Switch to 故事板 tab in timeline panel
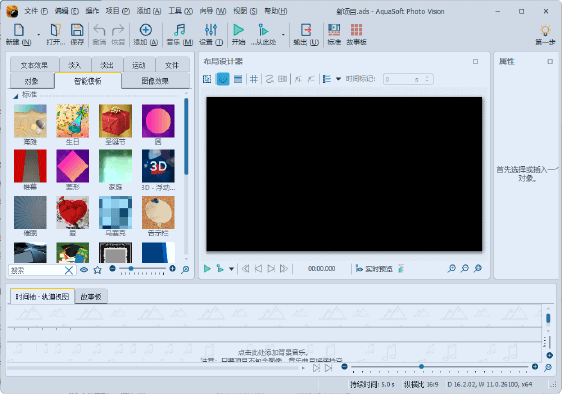This screenshot has width=562, height=394. coord(91,296)
